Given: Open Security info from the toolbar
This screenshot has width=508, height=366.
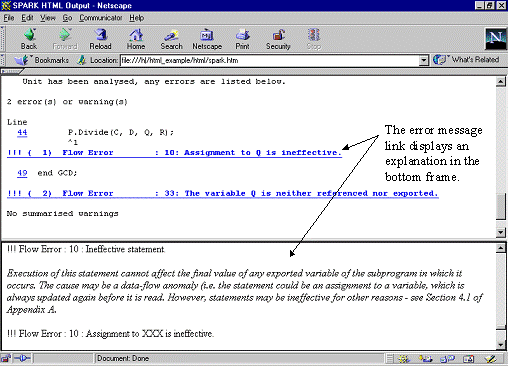Looking at the screenshot, I should (278, 39).
